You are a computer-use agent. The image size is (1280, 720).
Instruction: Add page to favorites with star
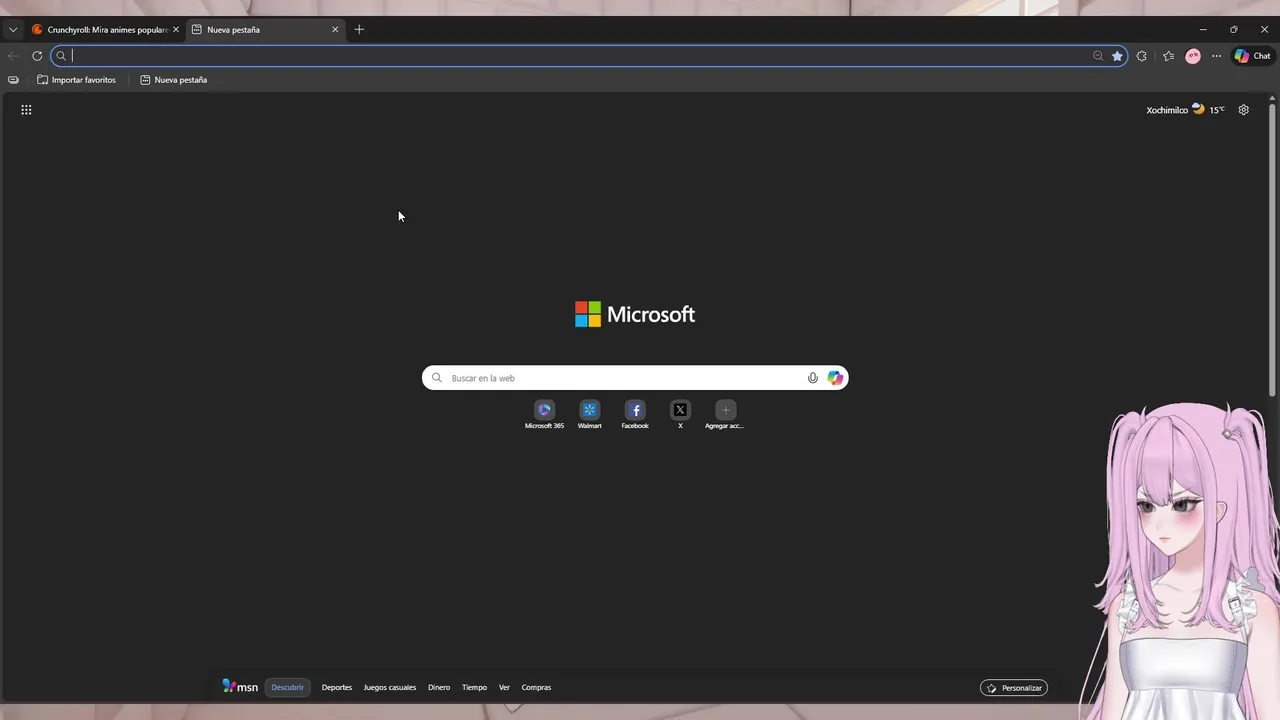point(1117,56)
